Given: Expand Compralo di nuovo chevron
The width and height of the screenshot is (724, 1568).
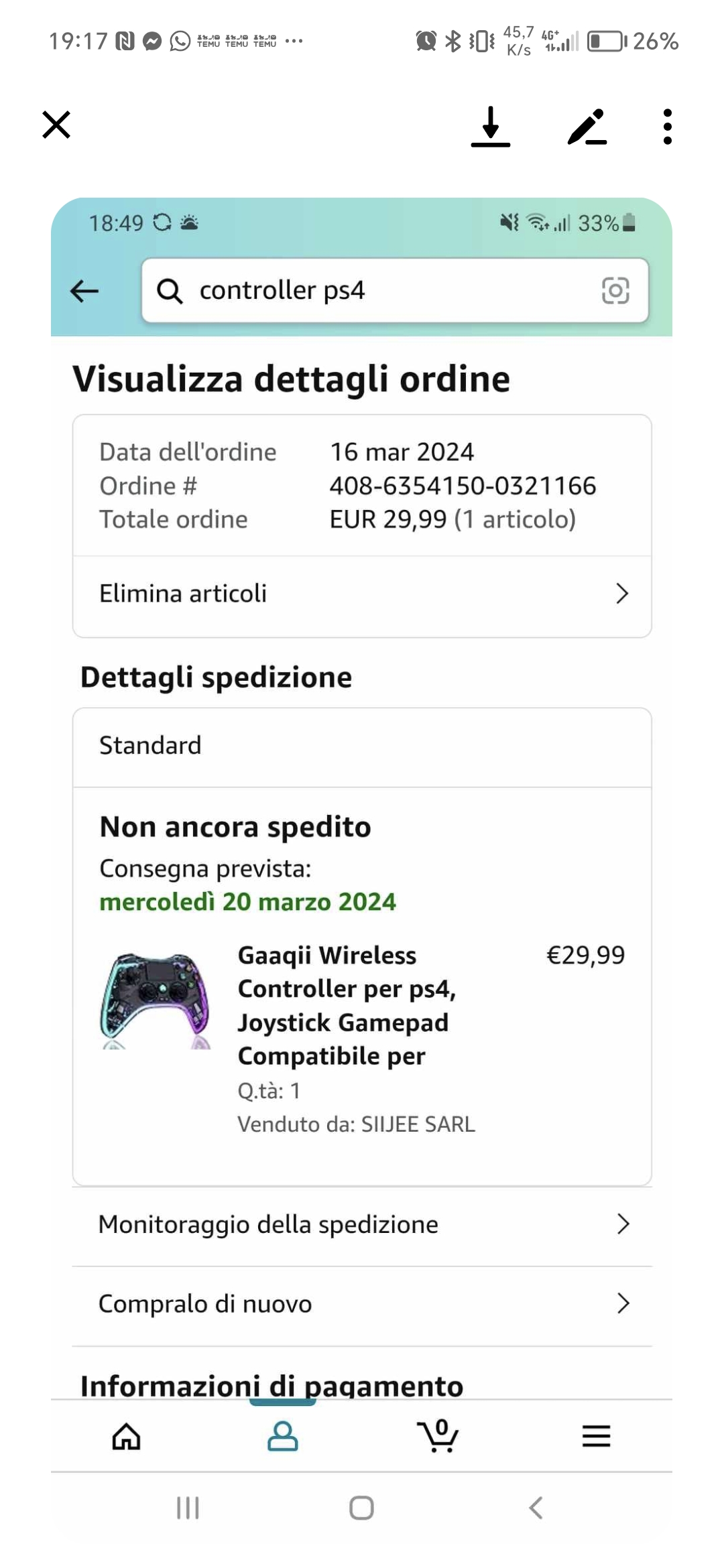Looking at the screenshot, I should click(x=623, y=1303).
